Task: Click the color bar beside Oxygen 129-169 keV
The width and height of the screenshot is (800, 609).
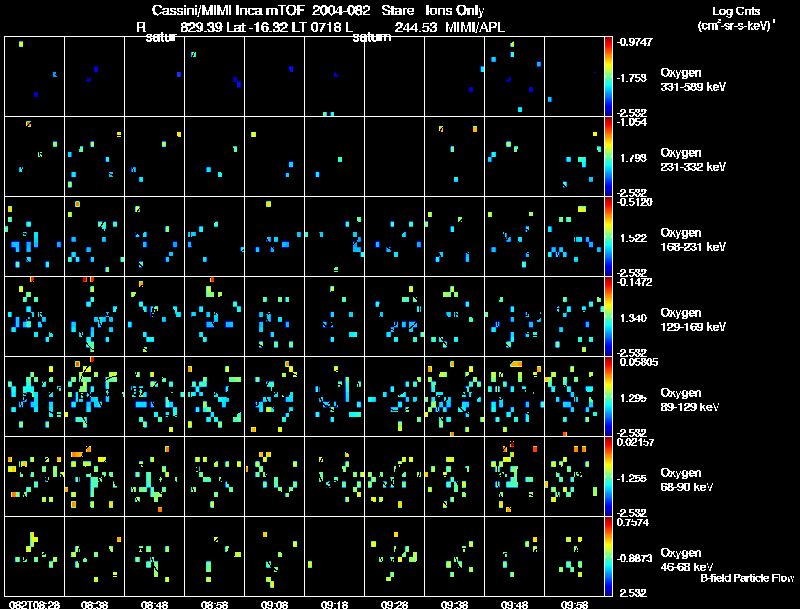Action: 608,316
